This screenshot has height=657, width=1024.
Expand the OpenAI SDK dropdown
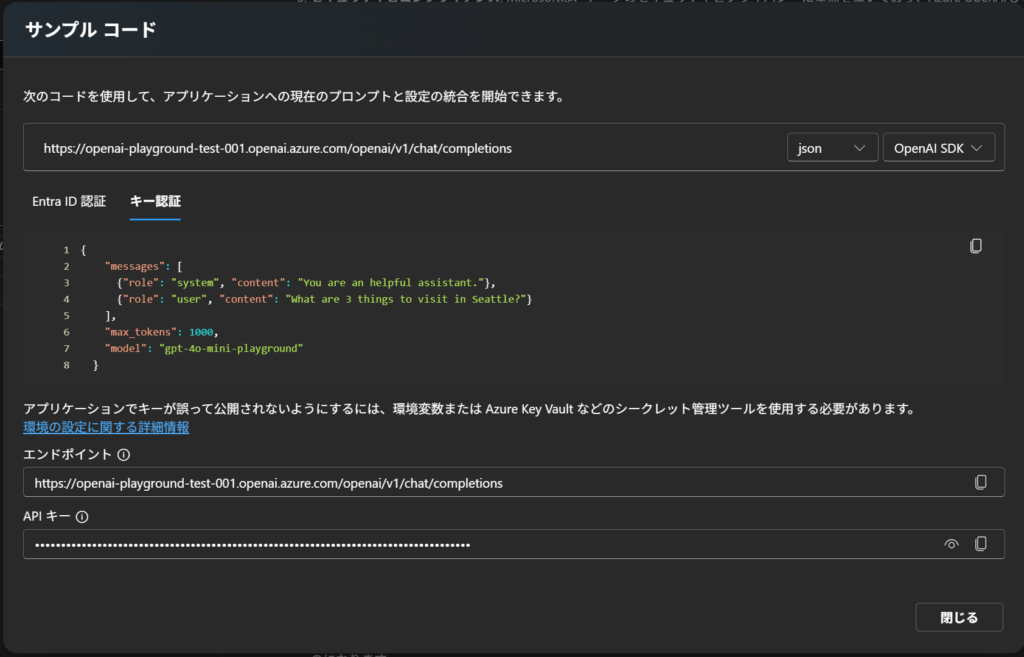point(938,148)
